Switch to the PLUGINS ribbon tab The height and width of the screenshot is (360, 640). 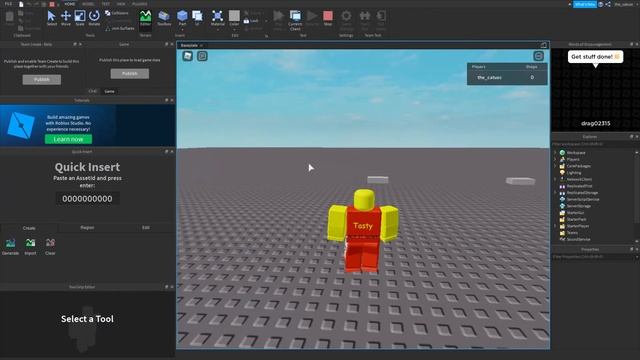pyautogui.click(x=140, y=4)
